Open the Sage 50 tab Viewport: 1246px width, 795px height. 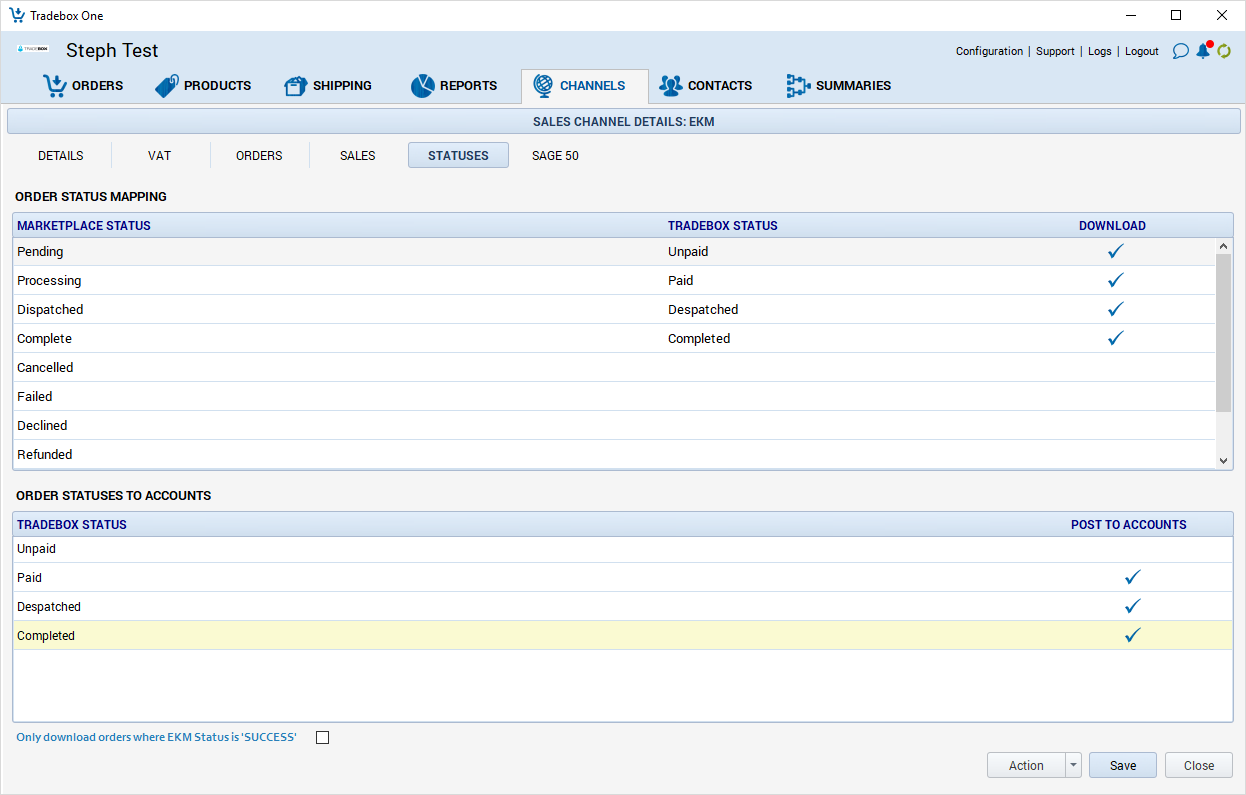tap(555, 156)
